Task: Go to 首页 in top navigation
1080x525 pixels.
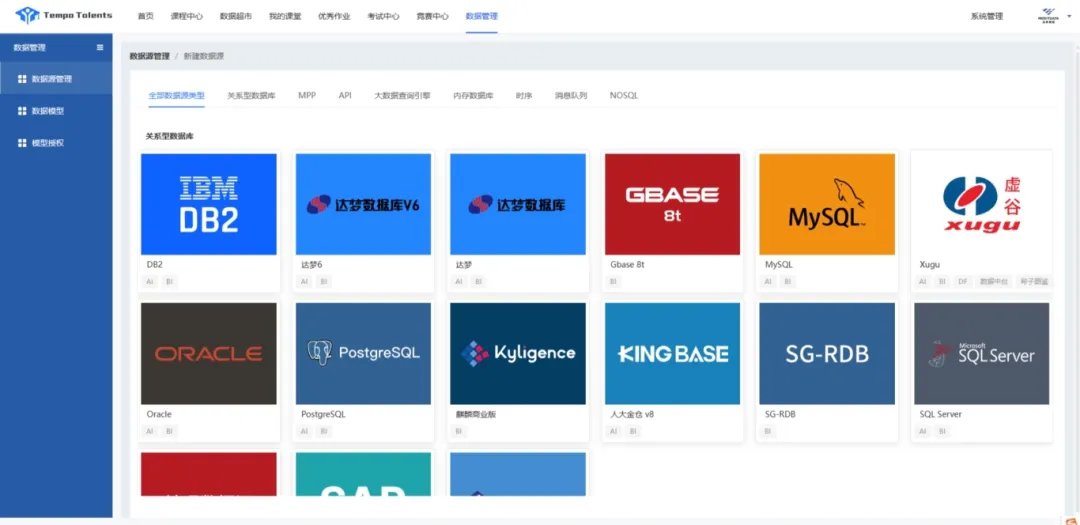Action: (x=145, y=17)
